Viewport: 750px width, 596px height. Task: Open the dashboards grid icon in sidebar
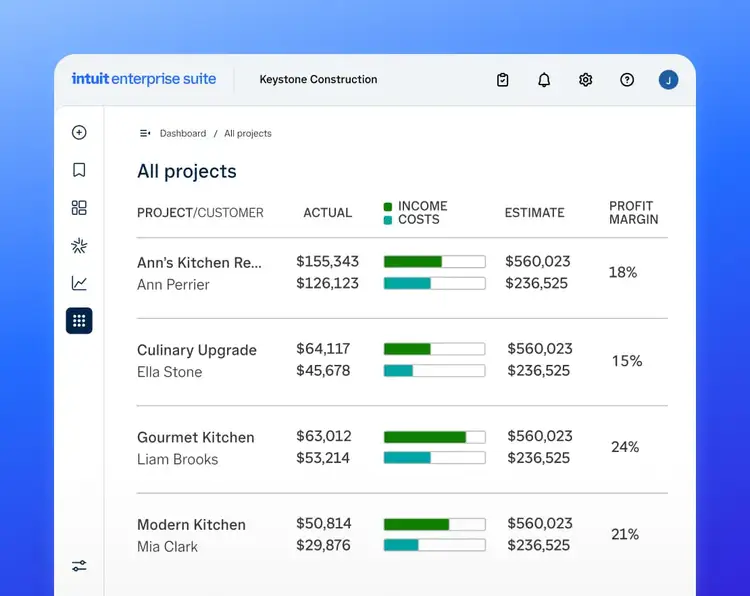pyautogui.click(x=79, y=208)
